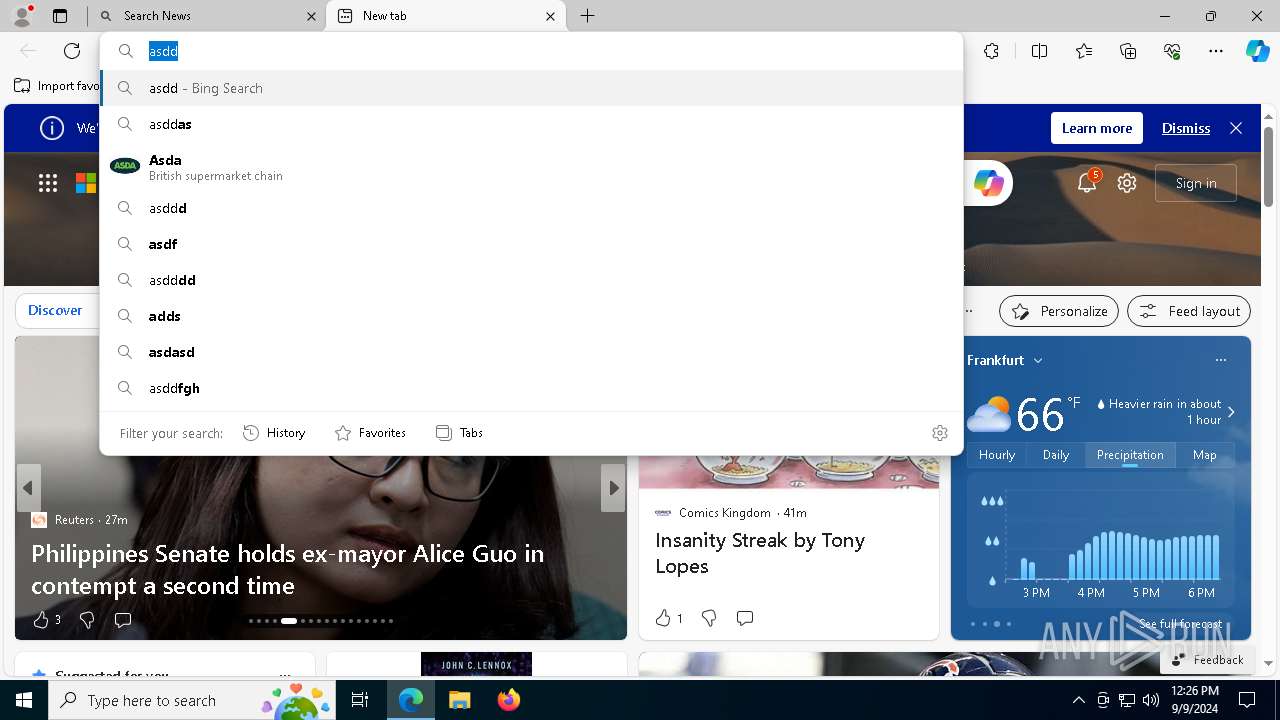Select the Precipitation weather tab
Screen dimensions: 1280x720
[1130, 455]
